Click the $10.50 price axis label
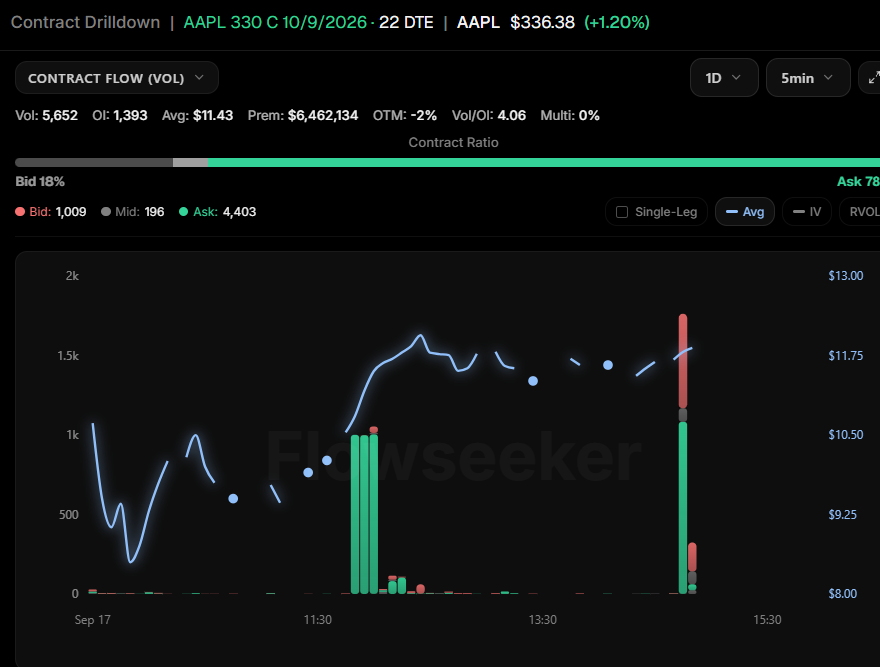880x667 pixels. (846, 435)
